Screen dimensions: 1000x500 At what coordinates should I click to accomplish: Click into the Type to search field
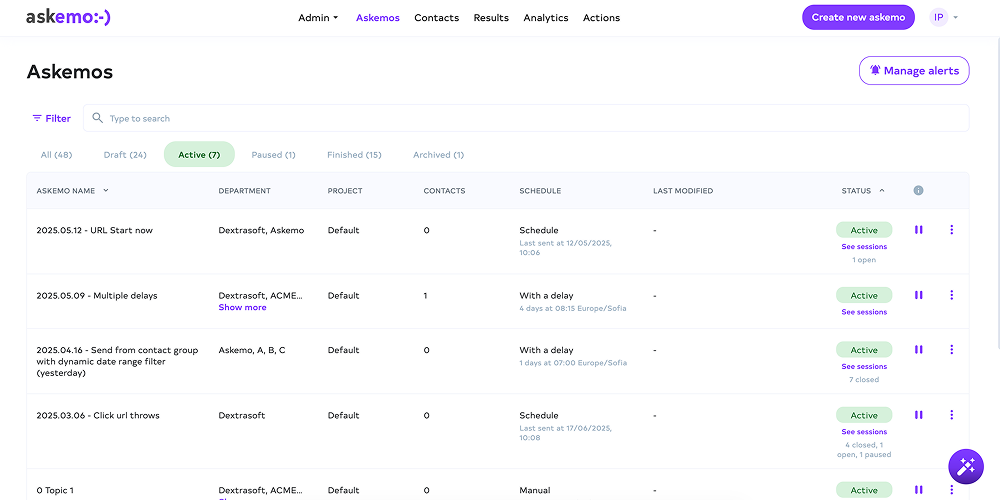[526, 118]
